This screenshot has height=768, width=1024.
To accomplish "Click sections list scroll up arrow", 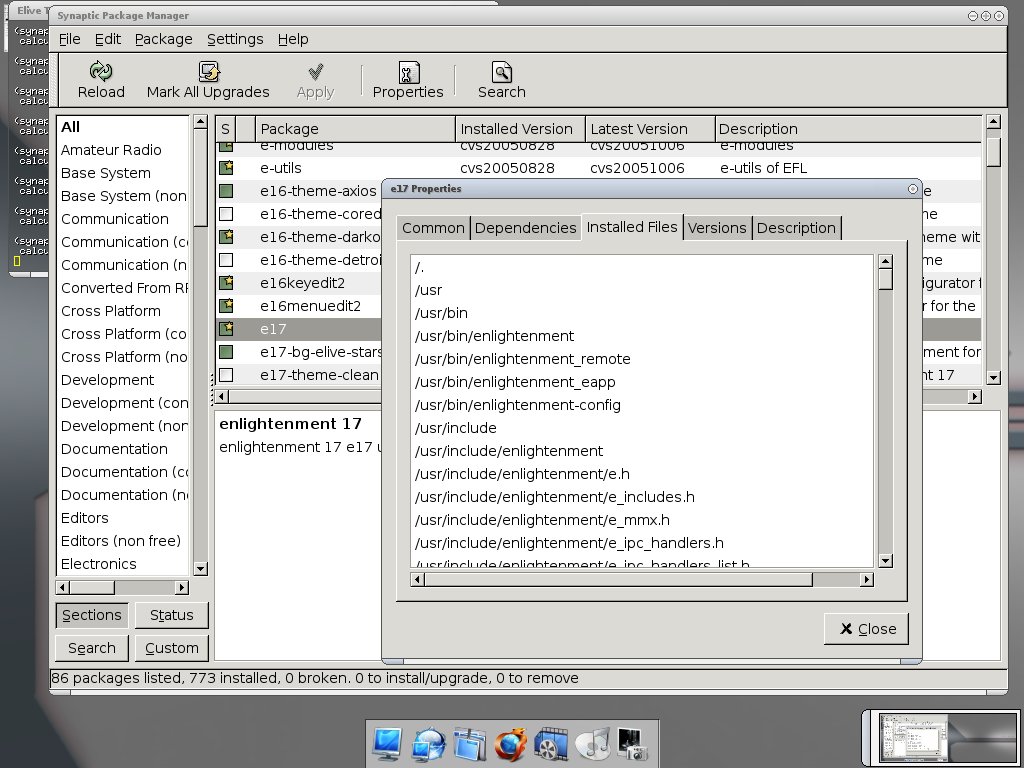I will tap(200, 122).
